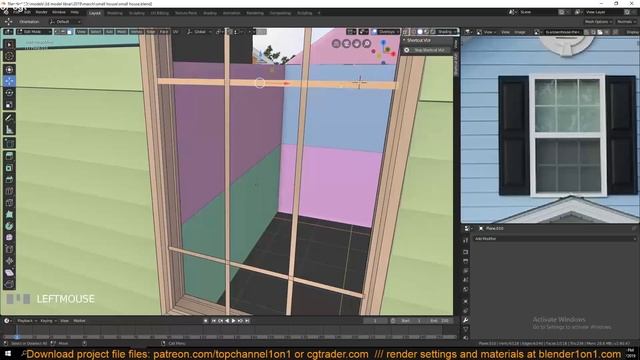640x360 pixels.
Task: Click the zoom magnifier viewport gizmo
Action: tap(367, 43)
